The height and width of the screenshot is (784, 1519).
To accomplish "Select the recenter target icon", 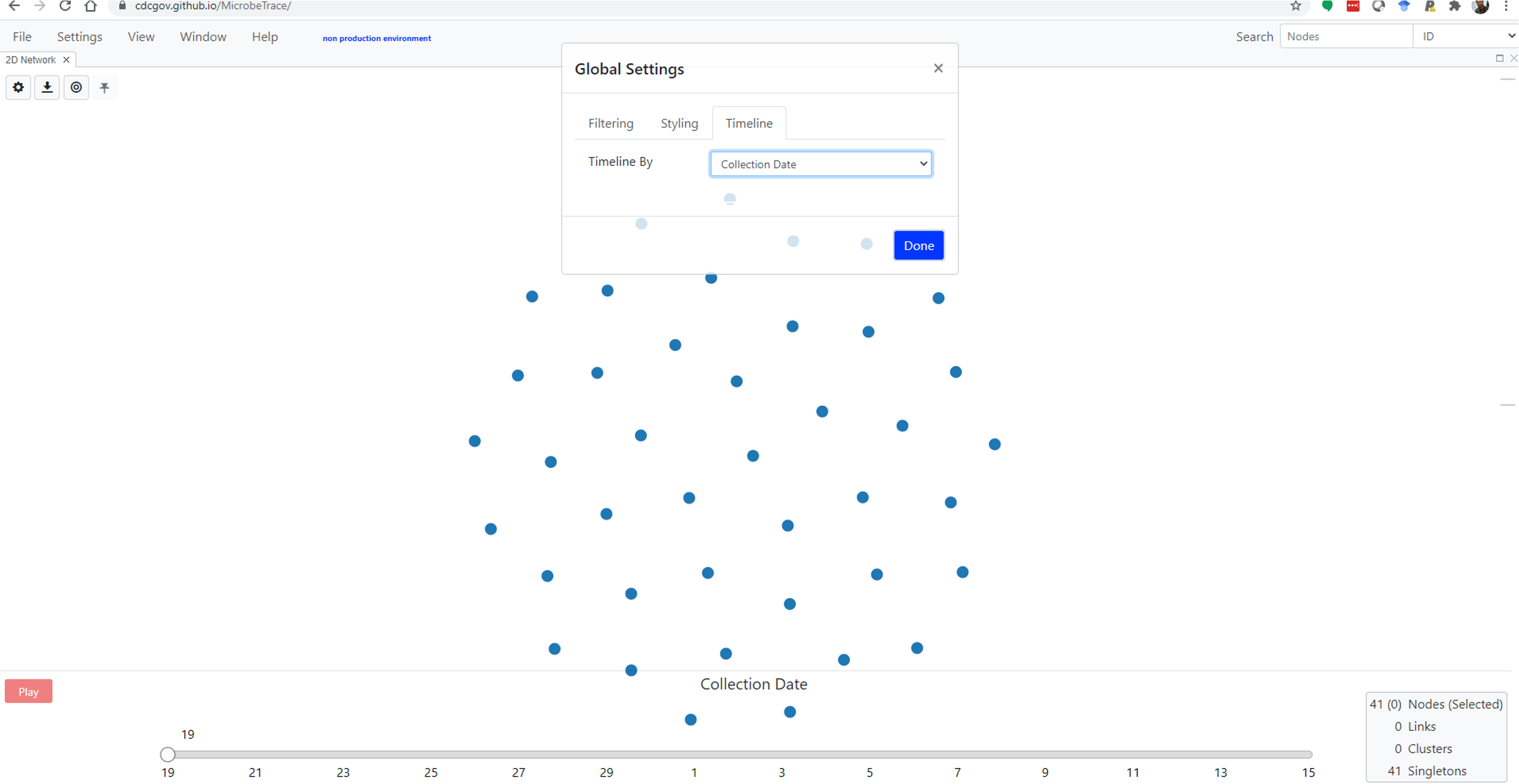I will click(76, 87).
